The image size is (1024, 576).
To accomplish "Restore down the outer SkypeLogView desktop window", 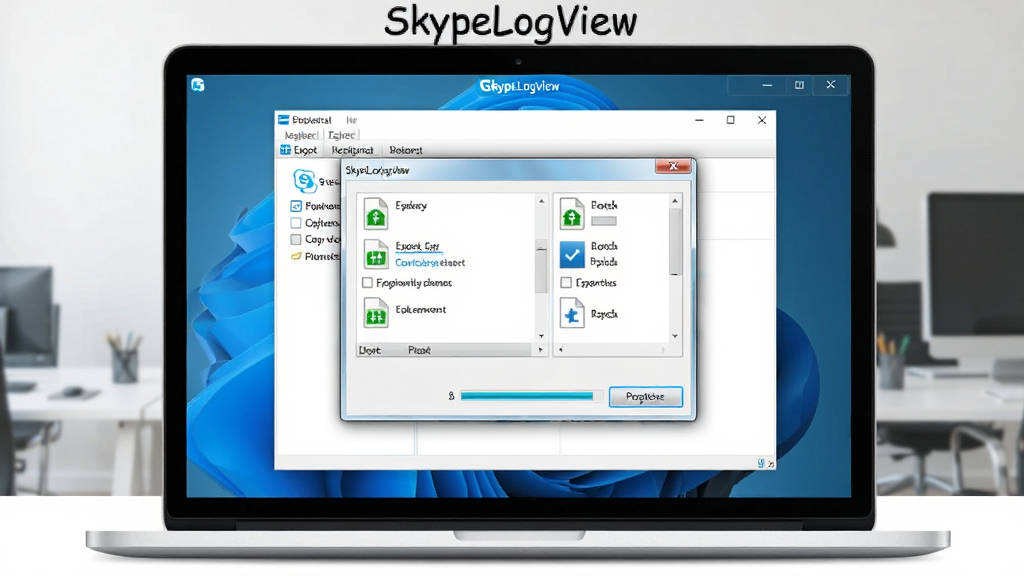I will 799,85.
